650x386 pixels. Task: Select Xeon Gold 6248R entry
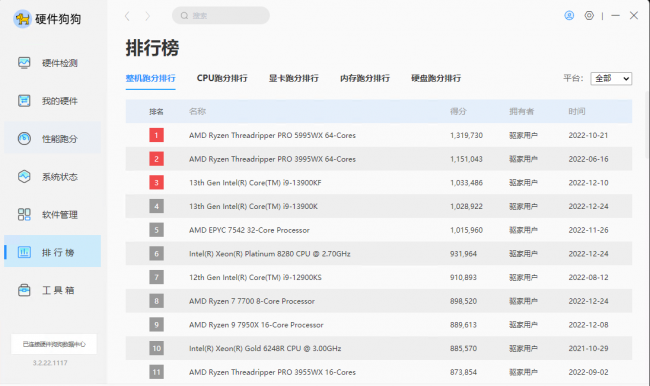(x=379, y=348)
